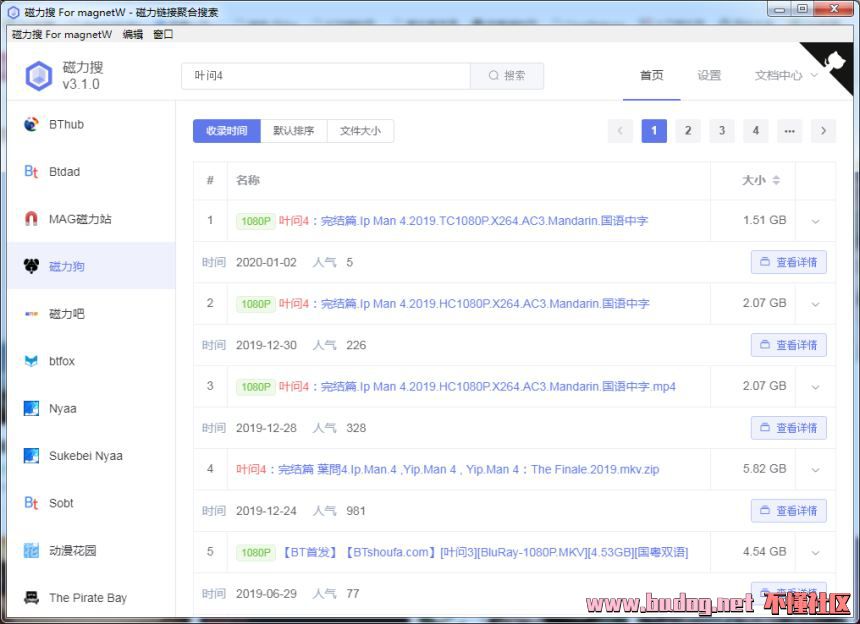The width and height of the screenshot is (860, 624).
Task: Toggle sort on the 大小 column
Action: [x=776, y=180]
